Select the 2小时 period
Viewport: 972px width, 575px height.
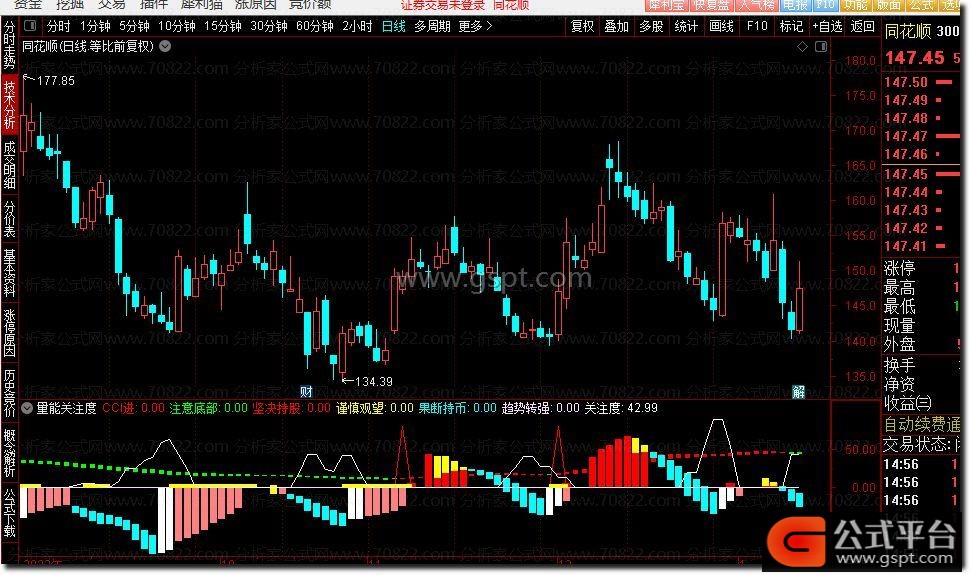point(357,27)
